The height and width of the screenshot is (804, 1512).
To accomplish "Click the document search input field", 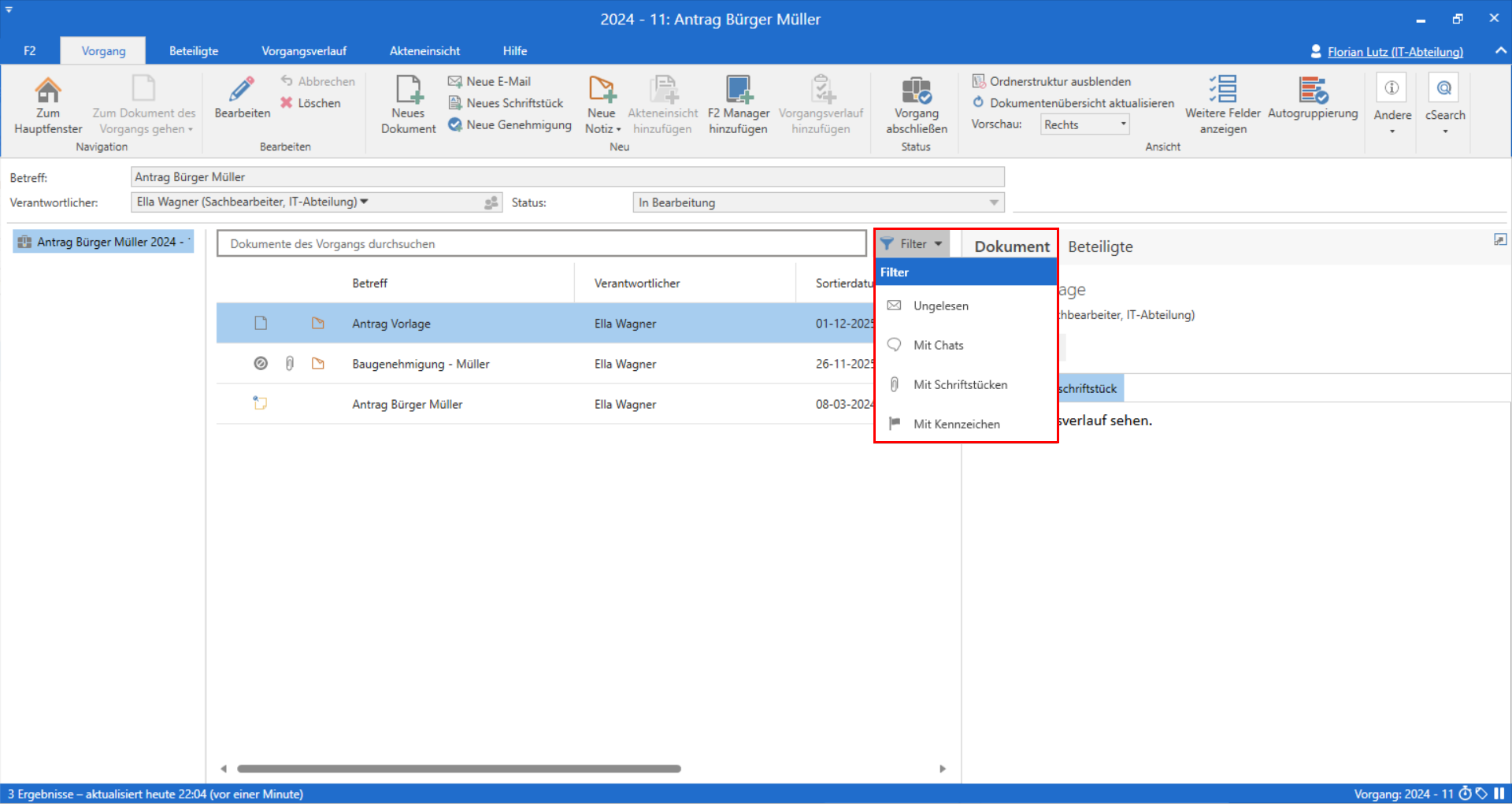I will coord(541,243).
